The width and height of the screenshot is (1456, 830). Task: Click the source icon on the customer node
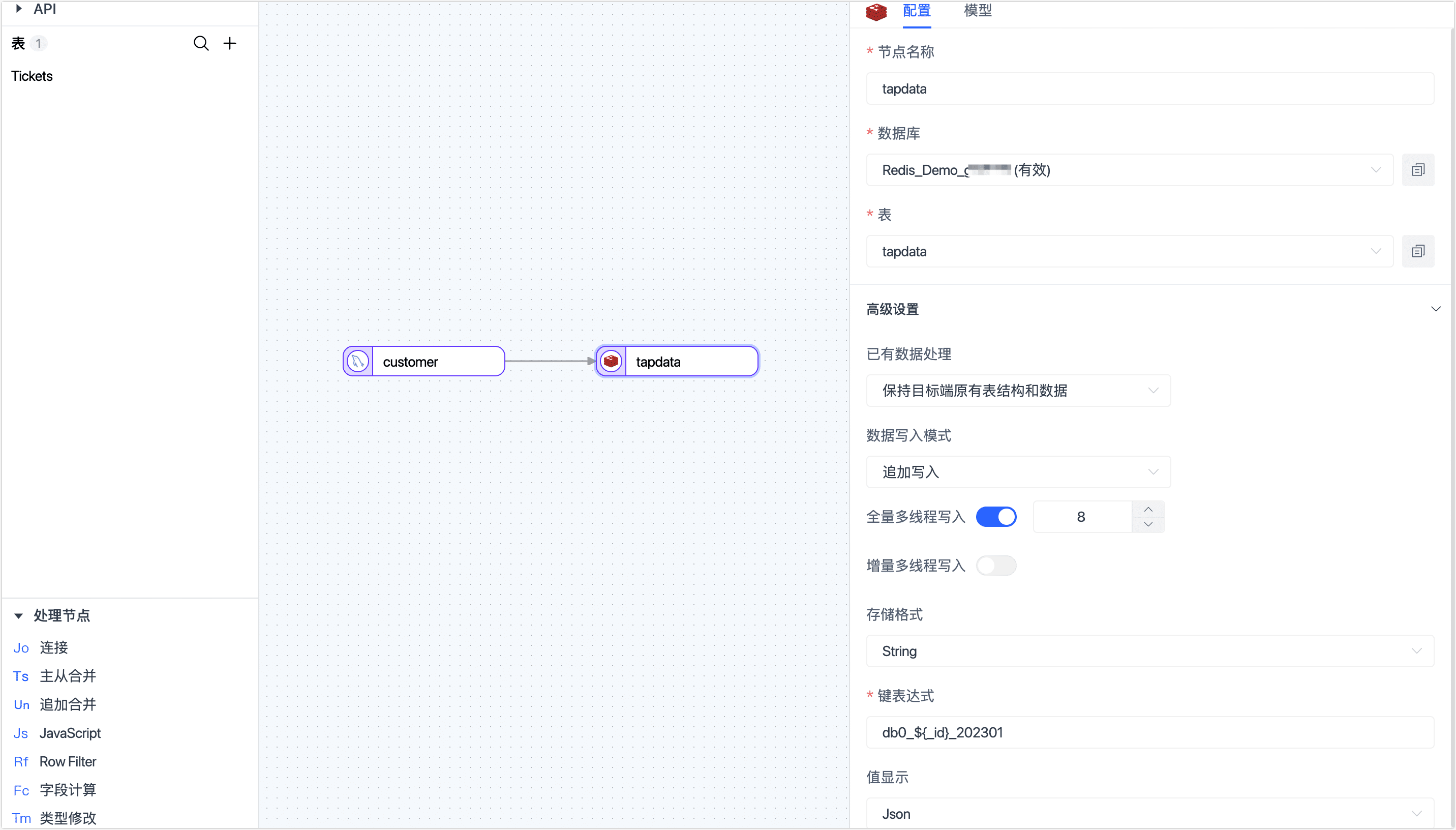point(357,361)
